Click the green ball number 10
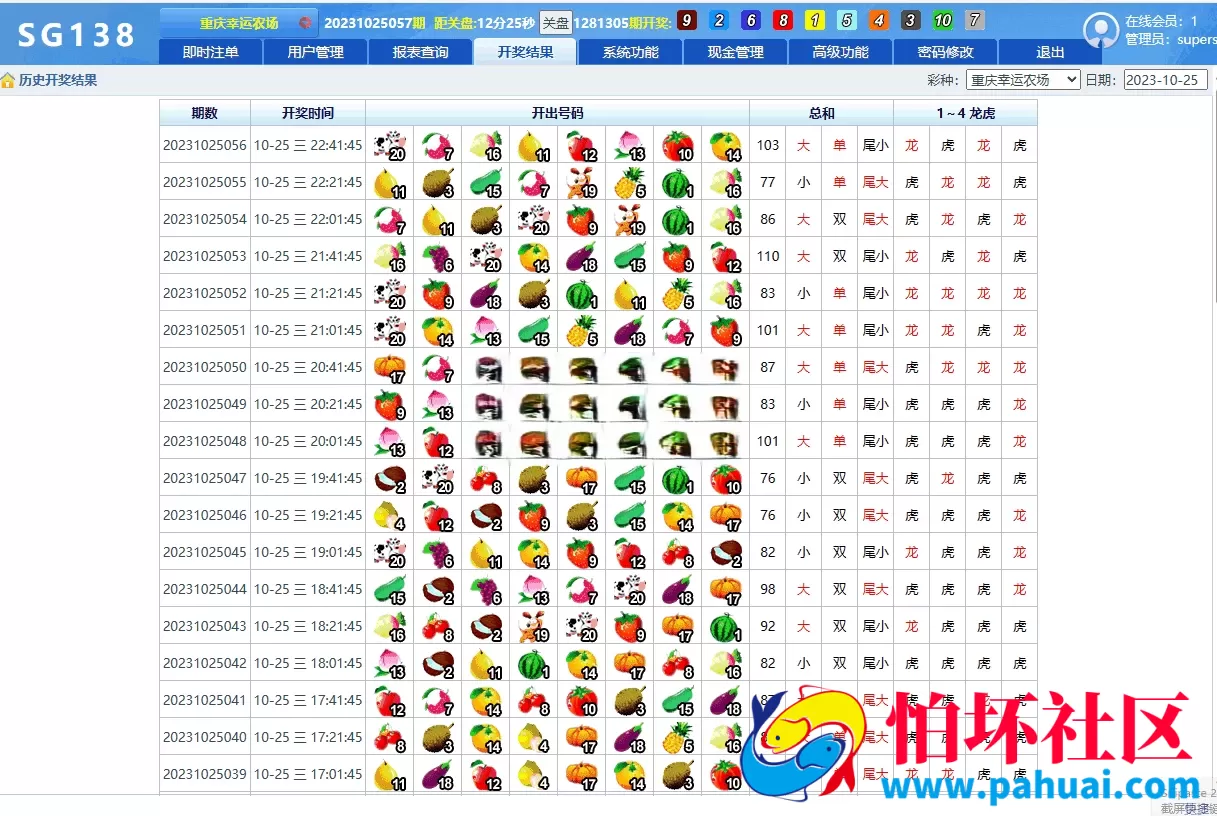 coord(943,21)
